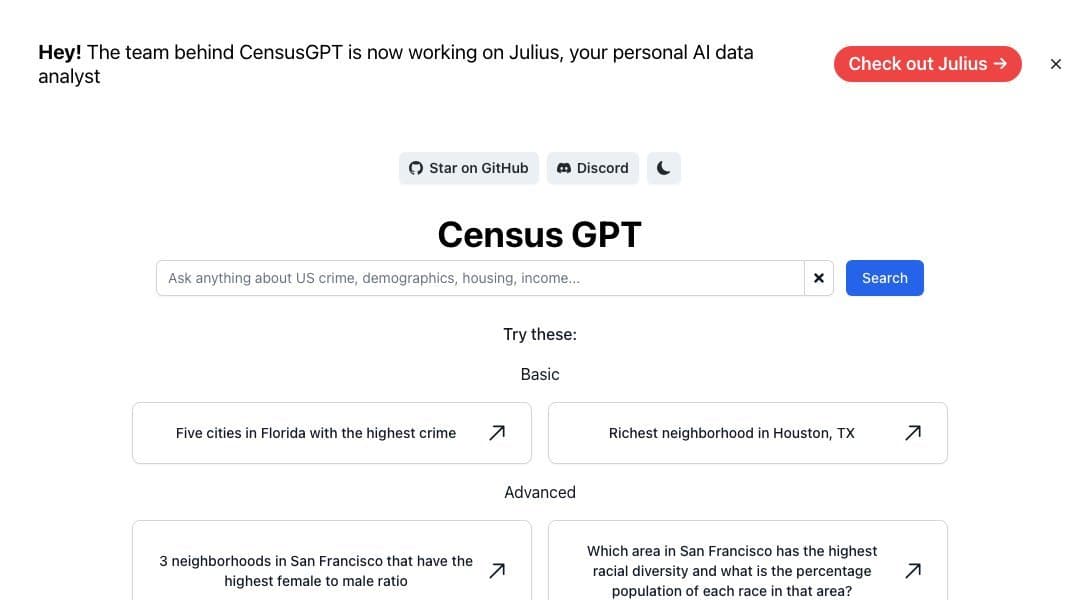Click the arrow inside the Check out Julius button
This screenshot has width=1080, height=600.
(999, 63)
